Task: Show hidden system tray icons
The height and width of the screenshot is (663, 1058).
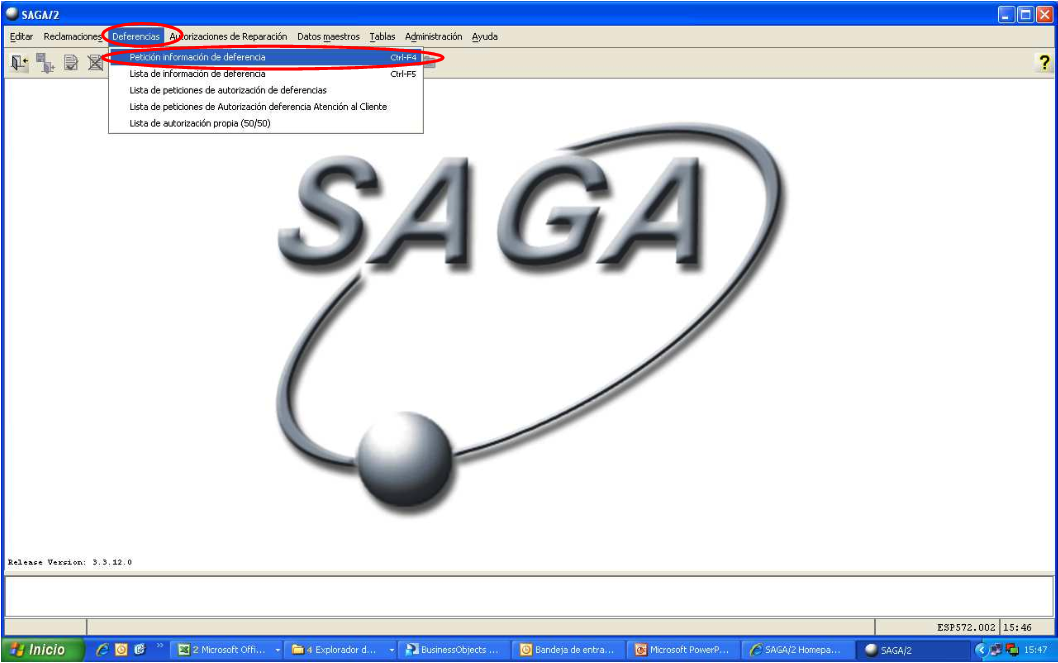Action: [981, 650]
